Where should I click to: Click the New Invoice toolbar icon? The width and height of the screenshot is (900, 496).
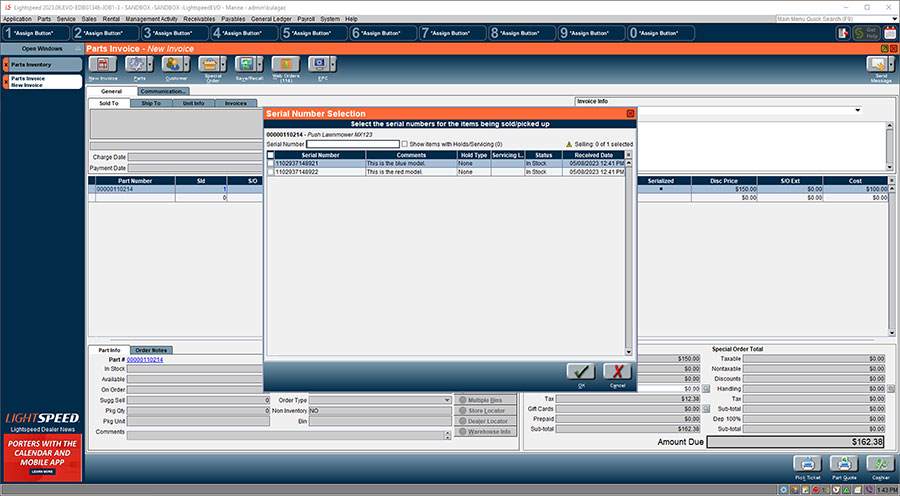point(102,64)
